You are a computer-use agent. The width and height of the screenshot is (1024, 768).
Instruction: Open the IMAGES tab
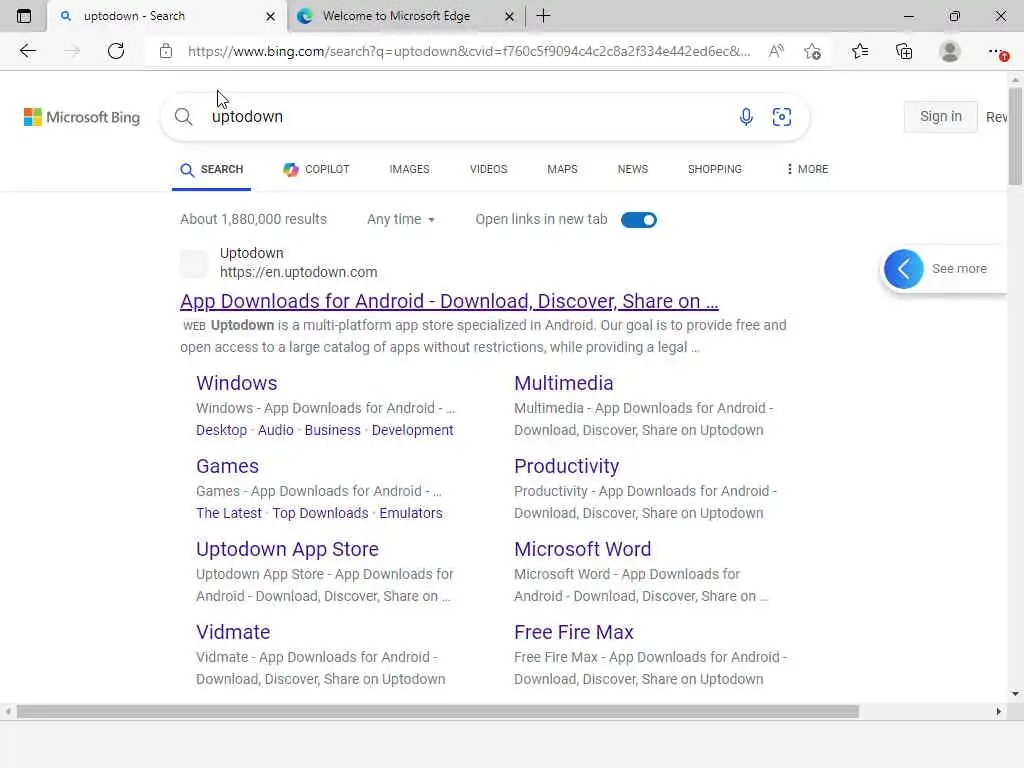[x=409, y=169]
